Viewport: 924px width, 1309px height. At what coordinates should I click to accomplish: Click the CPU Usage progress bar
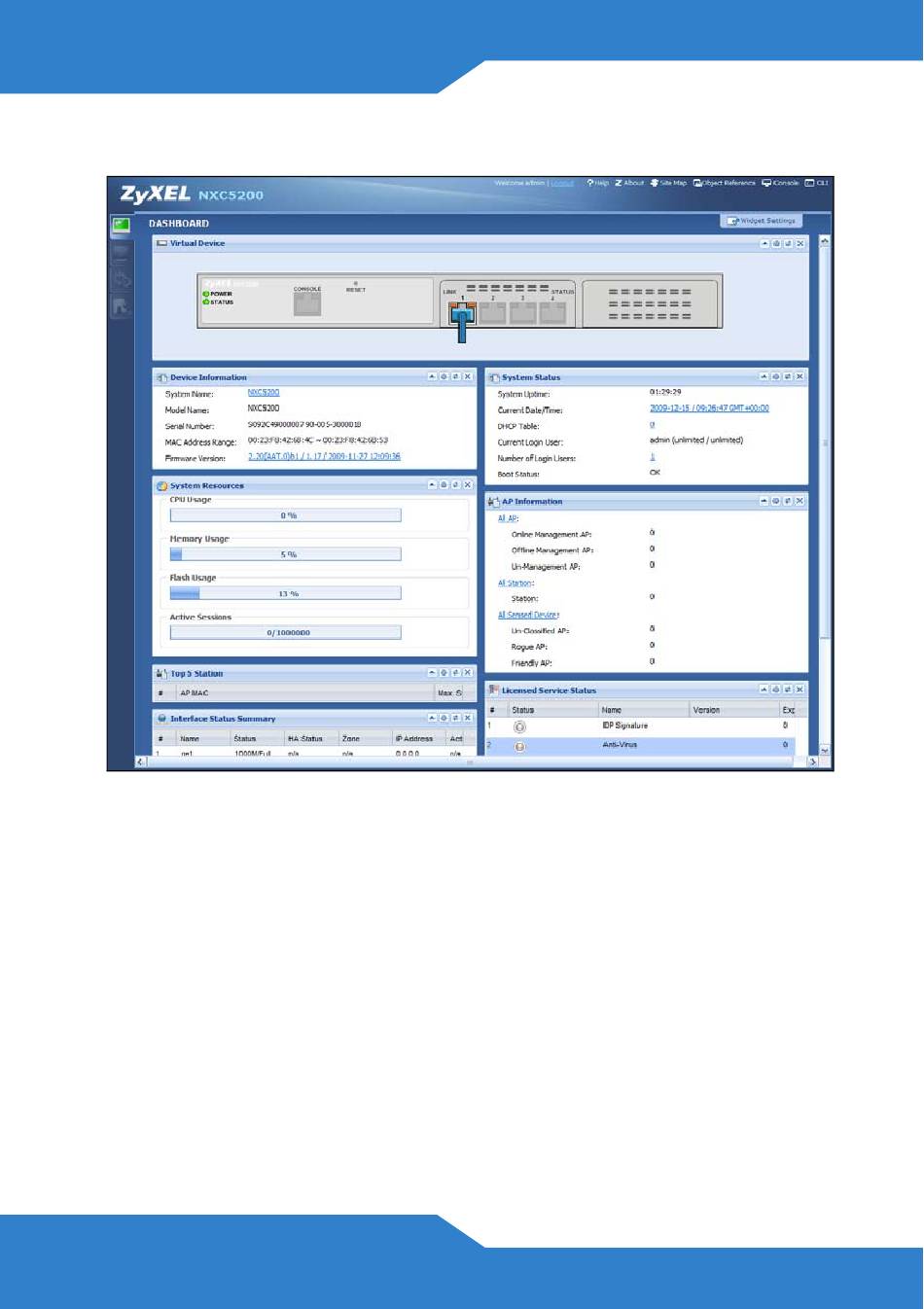285,515
